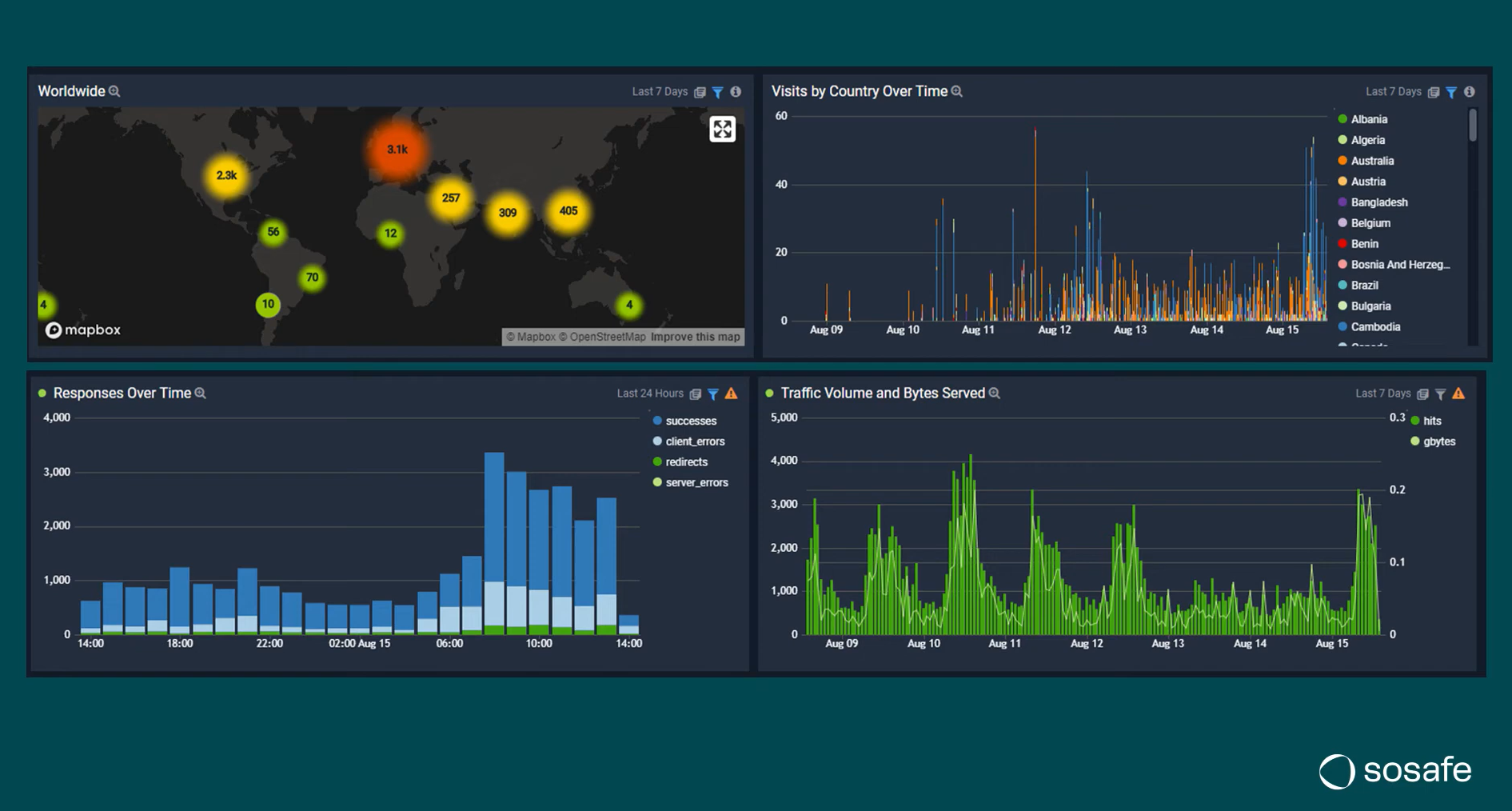This screenshot has width=1512, height=811.
Task: Open Last 7 Days selector in Worldwide panel
Action: pos(660,92)
